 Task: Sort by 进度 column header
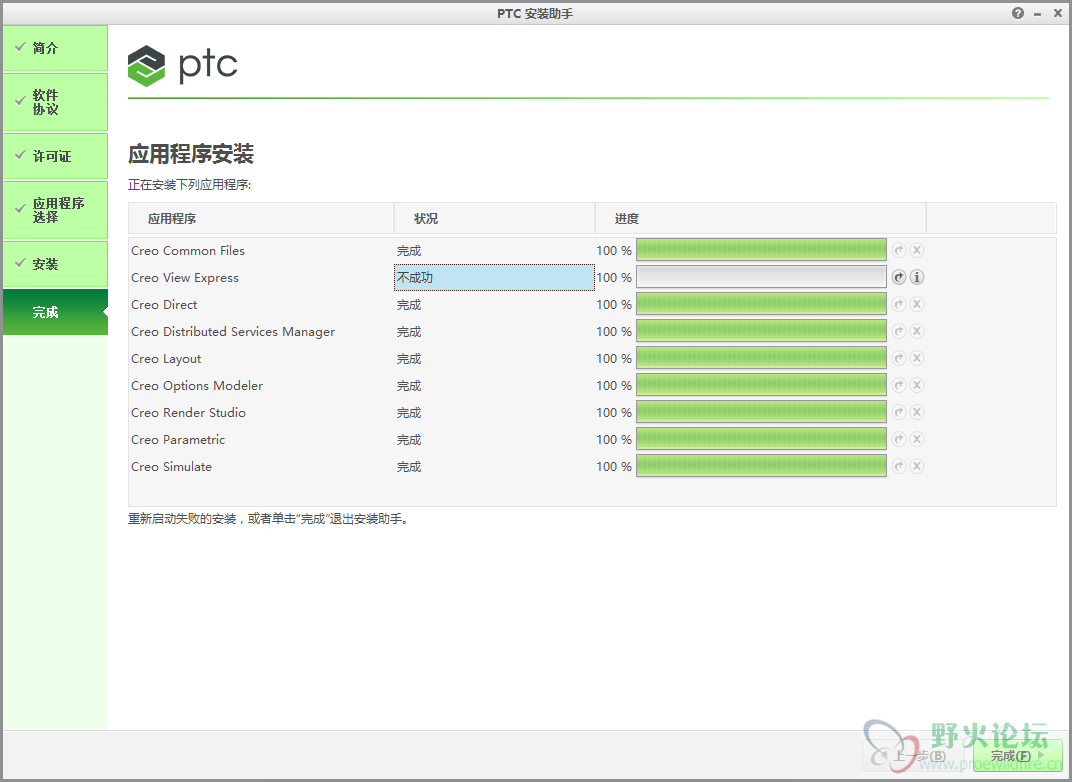(760, 219)
